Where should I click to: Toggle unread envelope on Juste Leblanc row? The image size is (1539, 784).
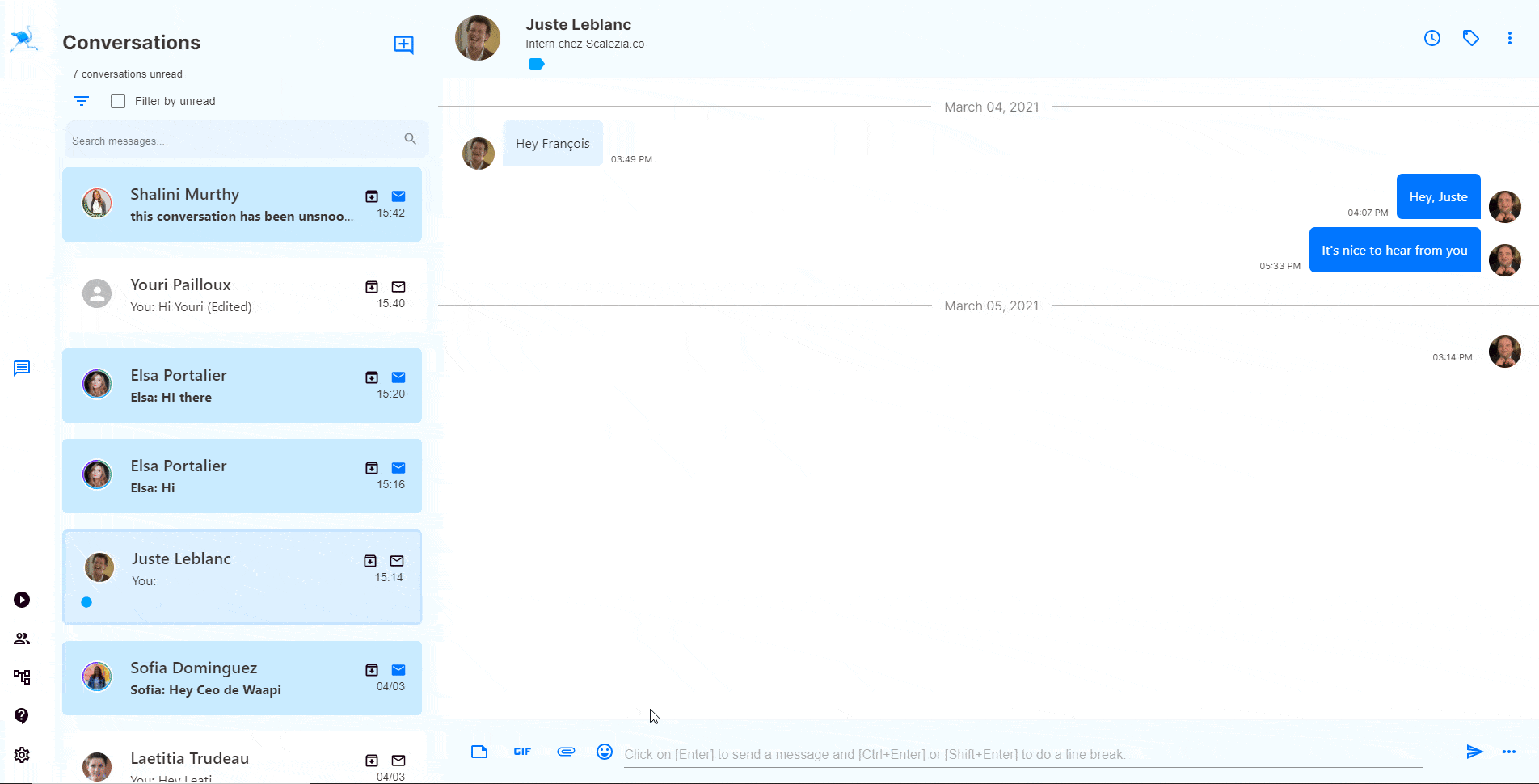pos(397,561)
